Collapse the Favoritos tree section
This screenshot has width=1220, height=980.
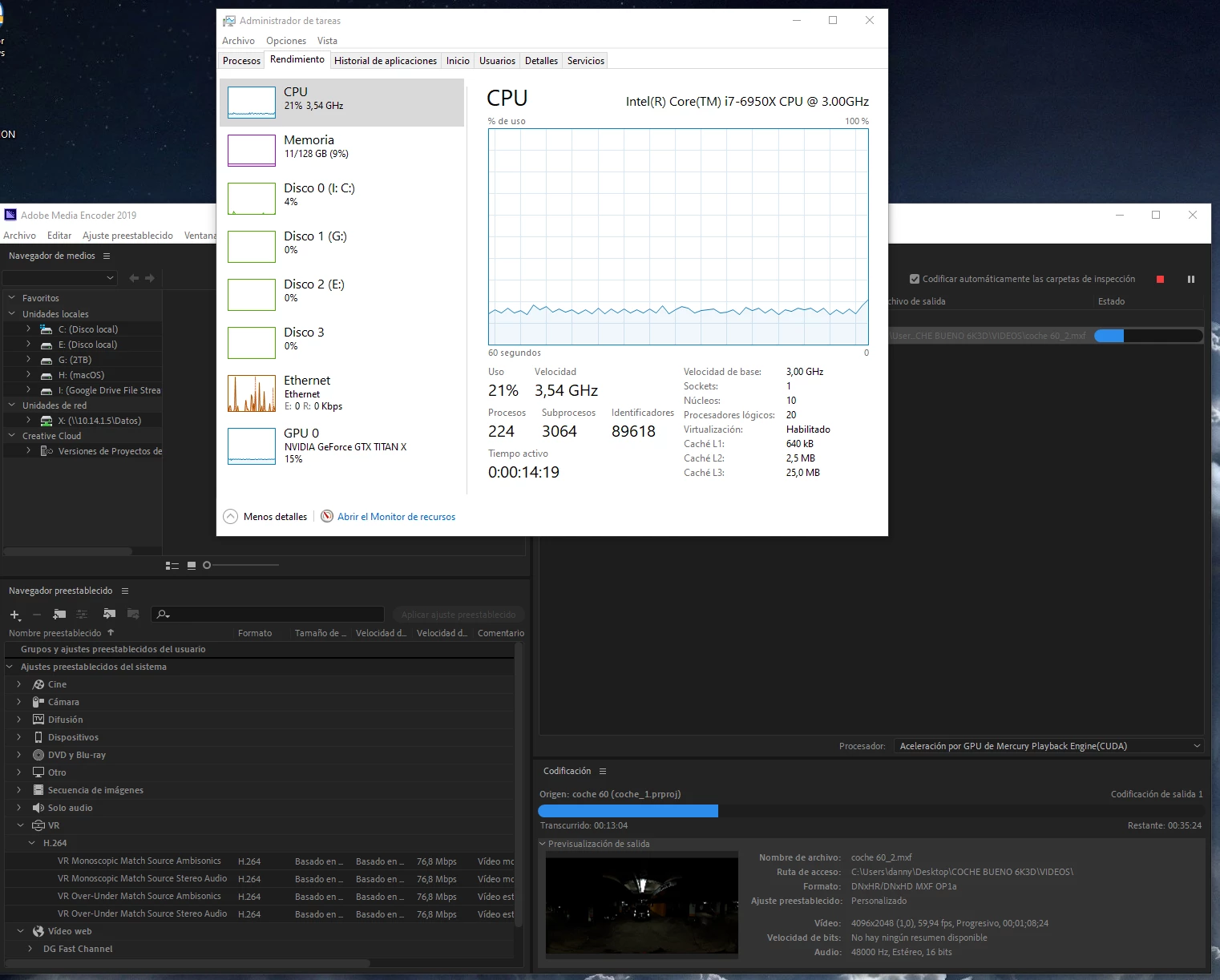[12, 297]
